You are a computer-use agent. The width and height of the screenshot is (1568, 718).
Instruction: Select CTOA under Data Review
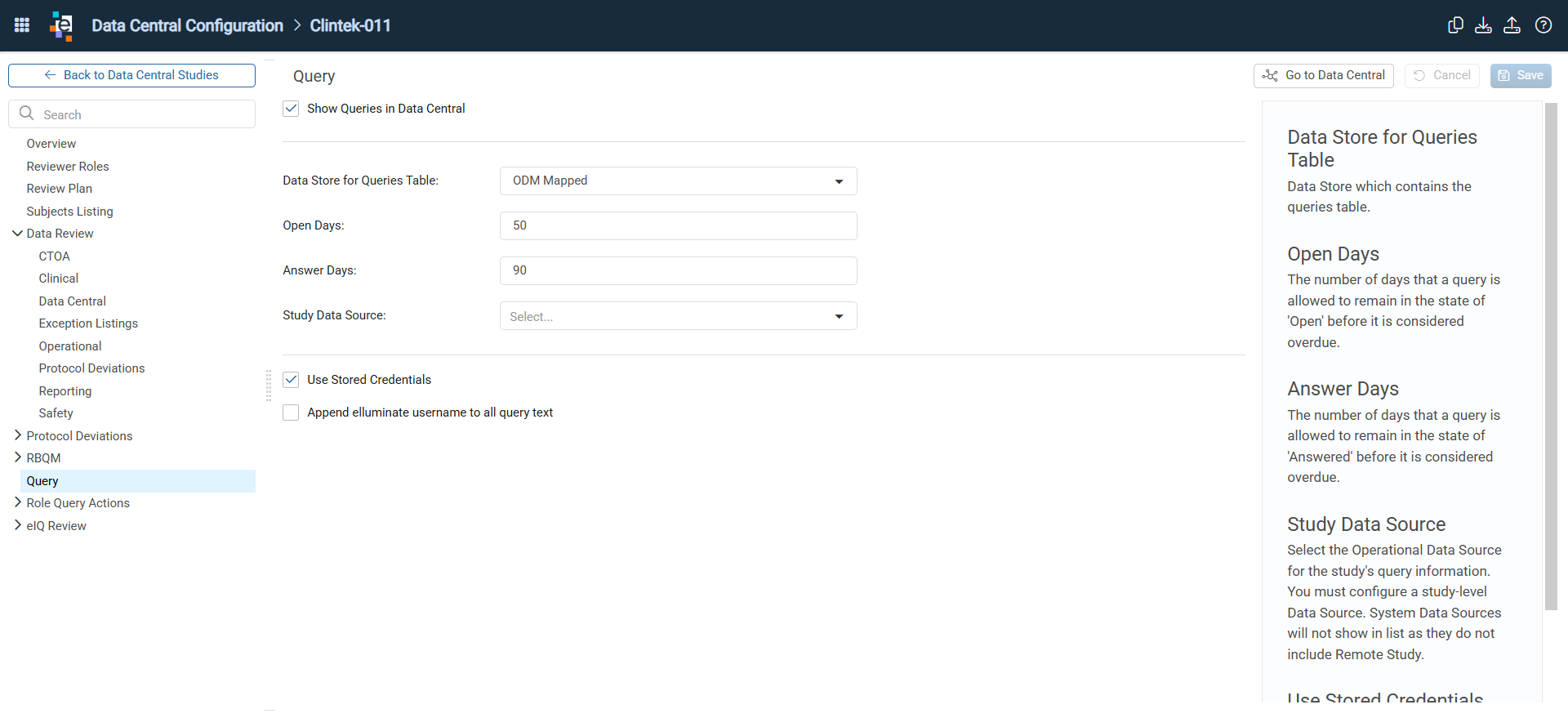[x=54, y=256]
